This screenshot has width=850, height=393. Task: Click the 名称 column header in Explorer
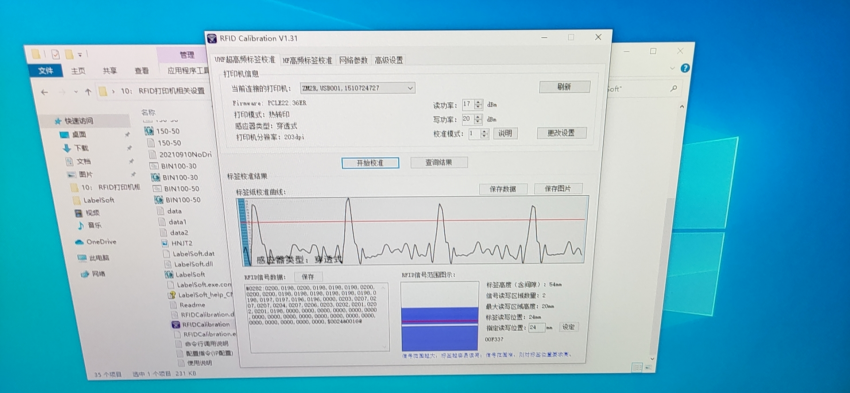pyautogui.click(x=149, y=113)
